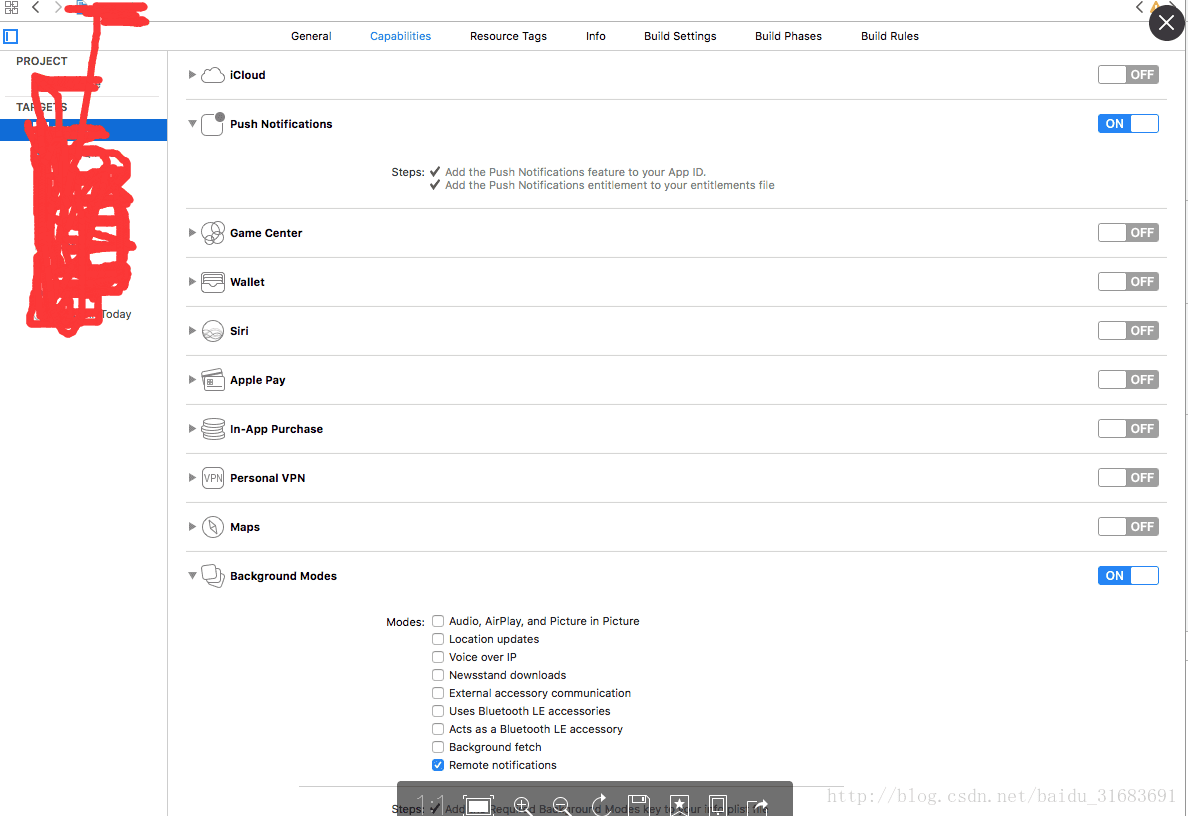This screenshot has width=1188, height=816.
Task: Check the Location updates mode
Action: click(x=438, y=639)
